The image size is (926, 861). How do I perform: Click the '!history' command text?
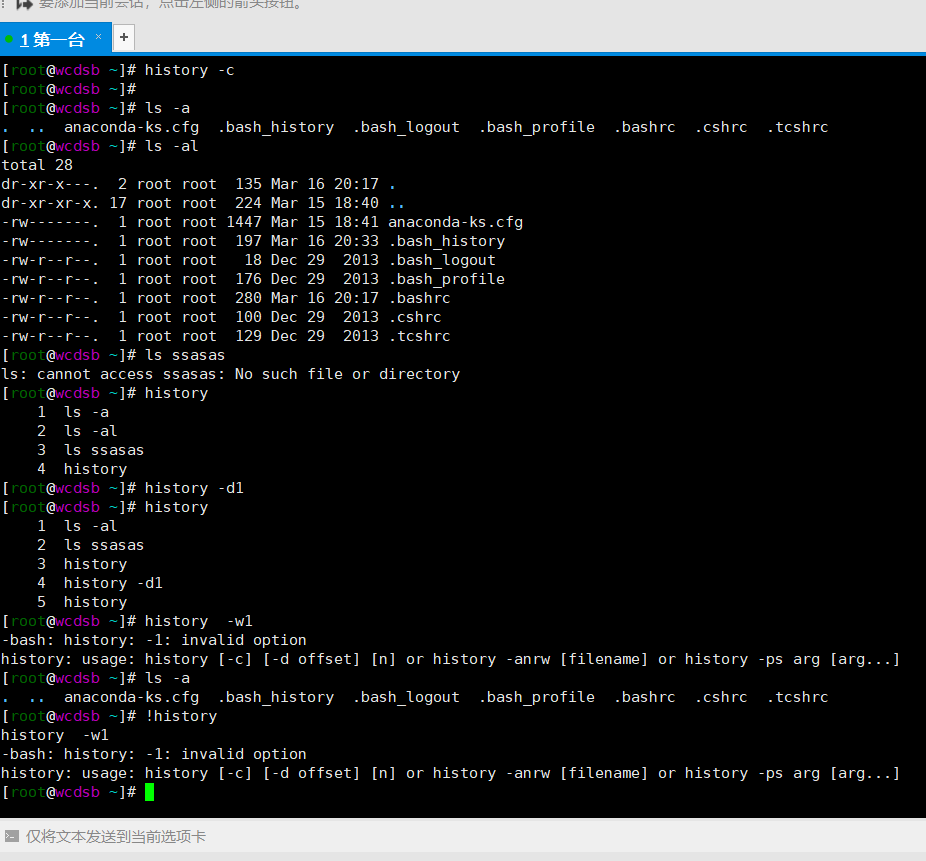pos(181,716)
